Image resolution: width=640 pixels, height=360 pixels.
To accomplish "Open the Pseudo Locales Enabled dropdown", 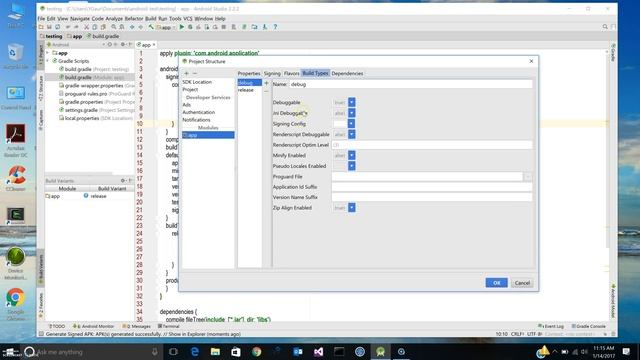I will 351,166.
